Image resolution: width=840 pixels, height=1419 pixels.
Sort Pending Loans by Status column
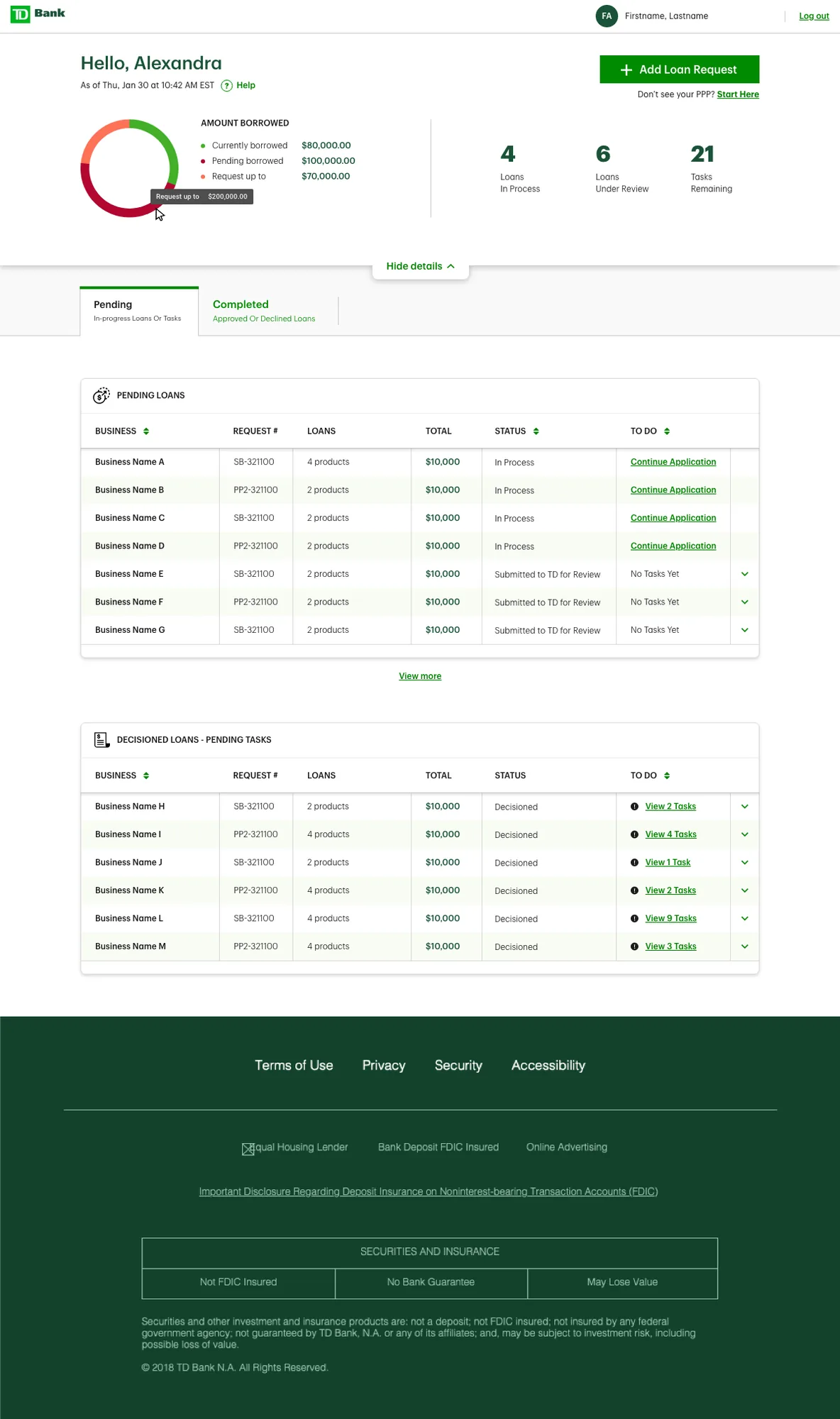pos(536,431)
